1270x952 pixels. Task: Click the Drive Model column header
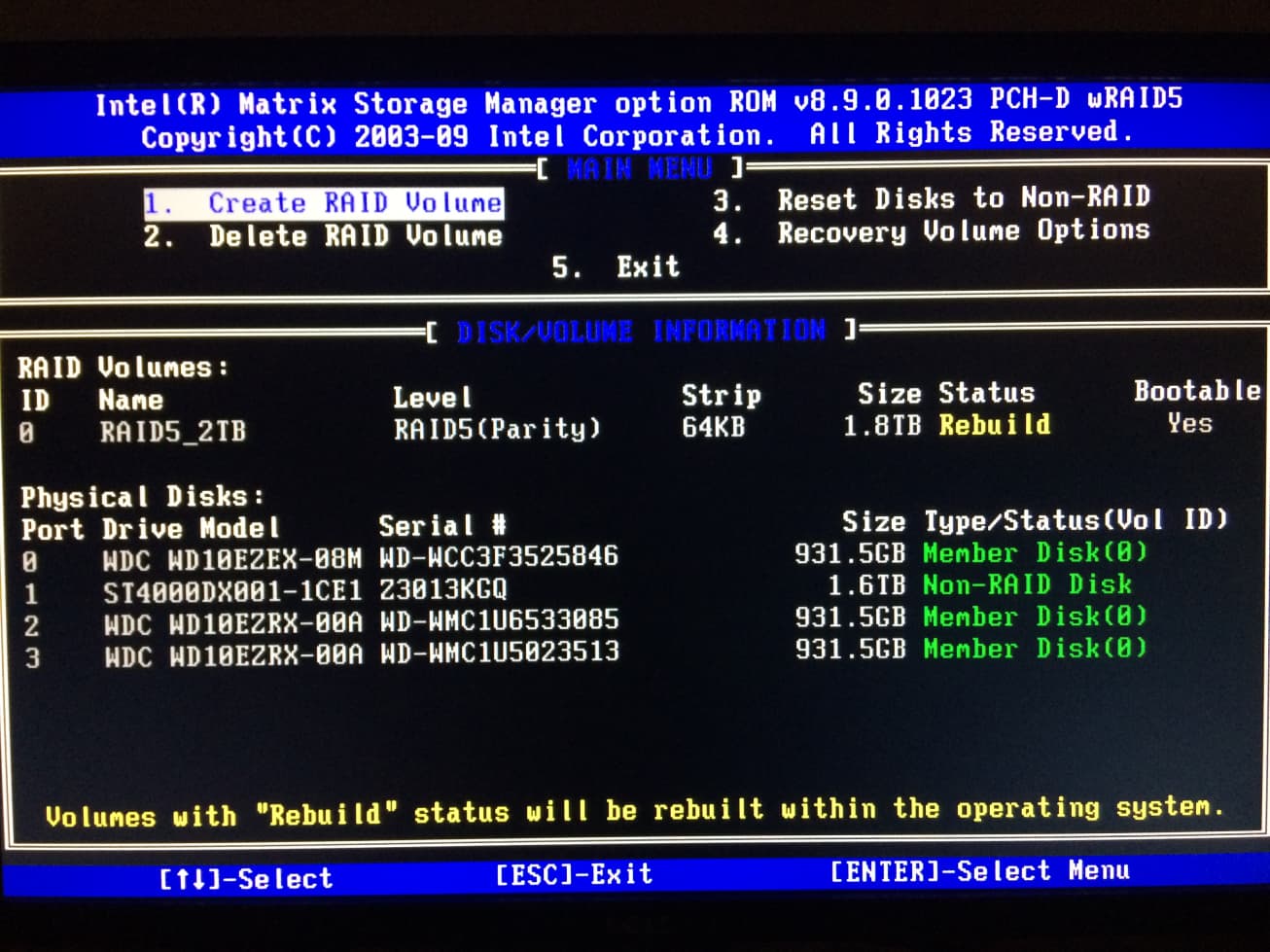pyautogui.click(x=191, y=529)
